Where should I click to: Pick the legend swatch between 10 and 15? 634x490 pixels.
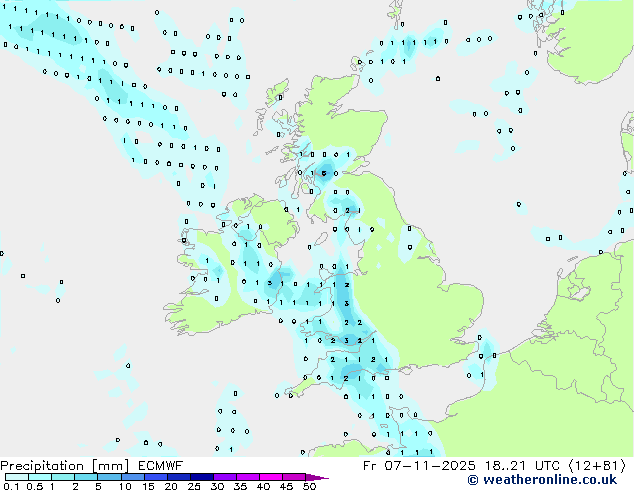(133, 477)
